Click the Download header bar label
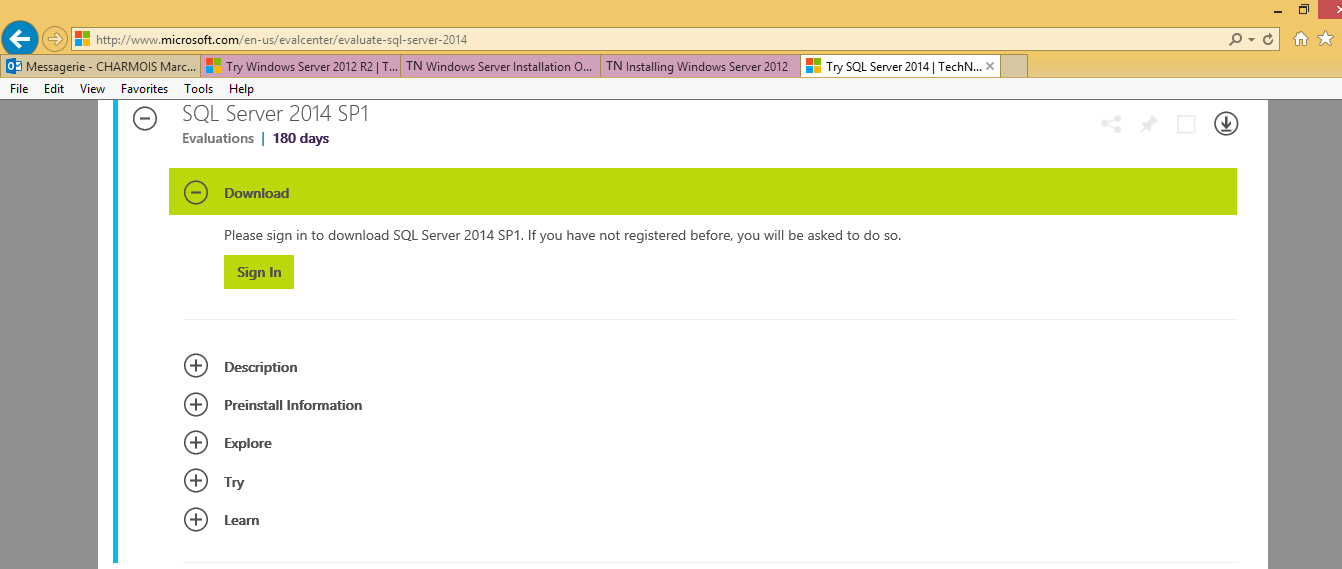This screenshot has width=1342, height=569. (256, 193)
